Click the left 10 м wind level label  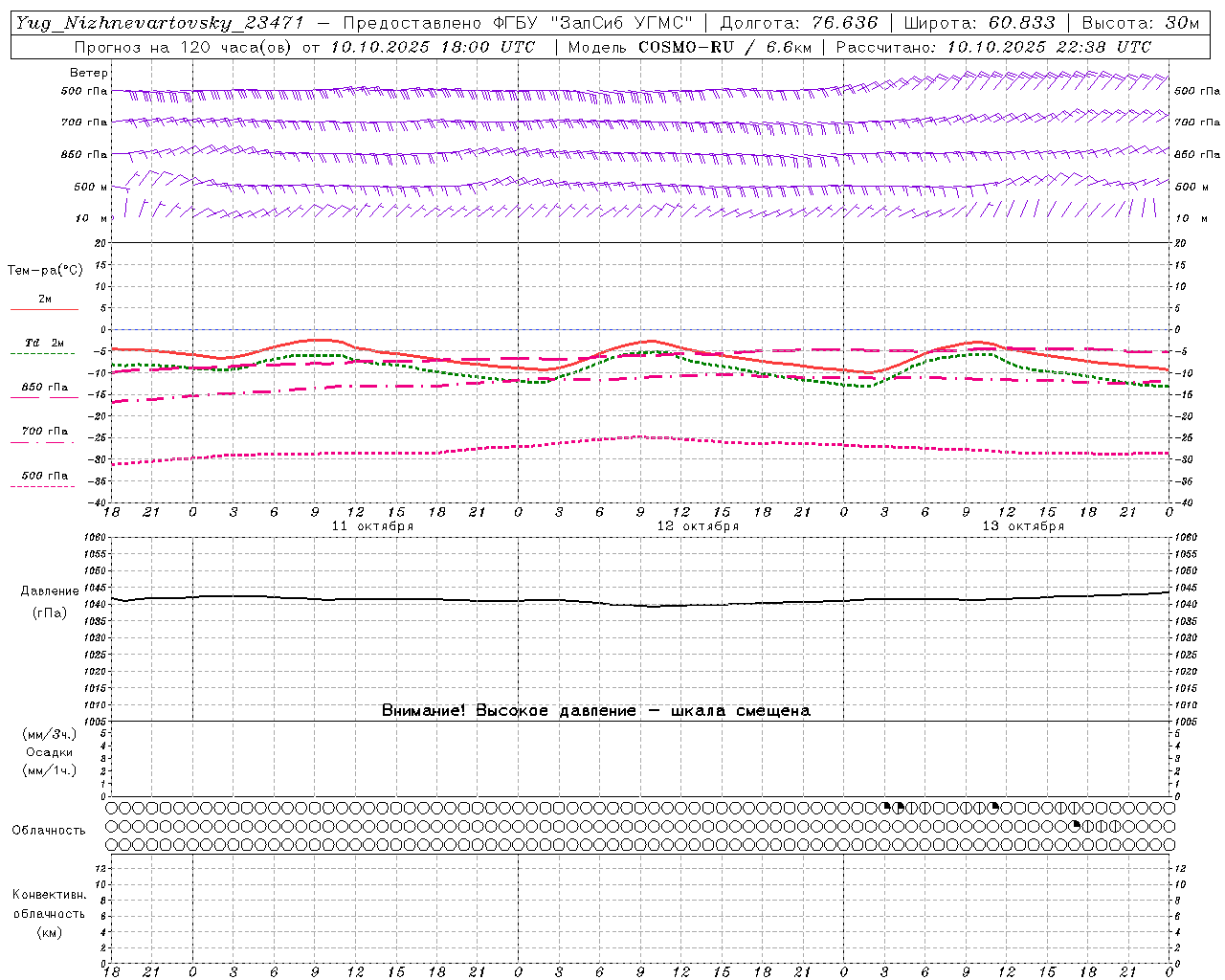click(x=92, y=218)
